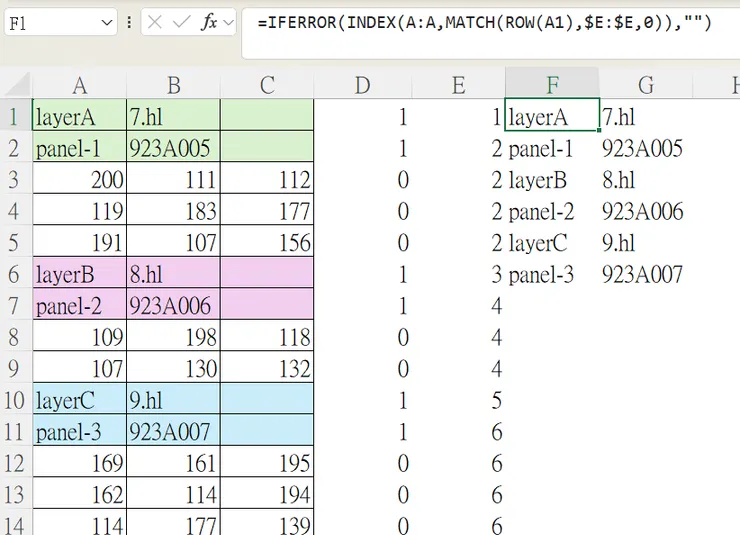
Task: Click cell B6 containing 8.hl
Action: point(173,273)
